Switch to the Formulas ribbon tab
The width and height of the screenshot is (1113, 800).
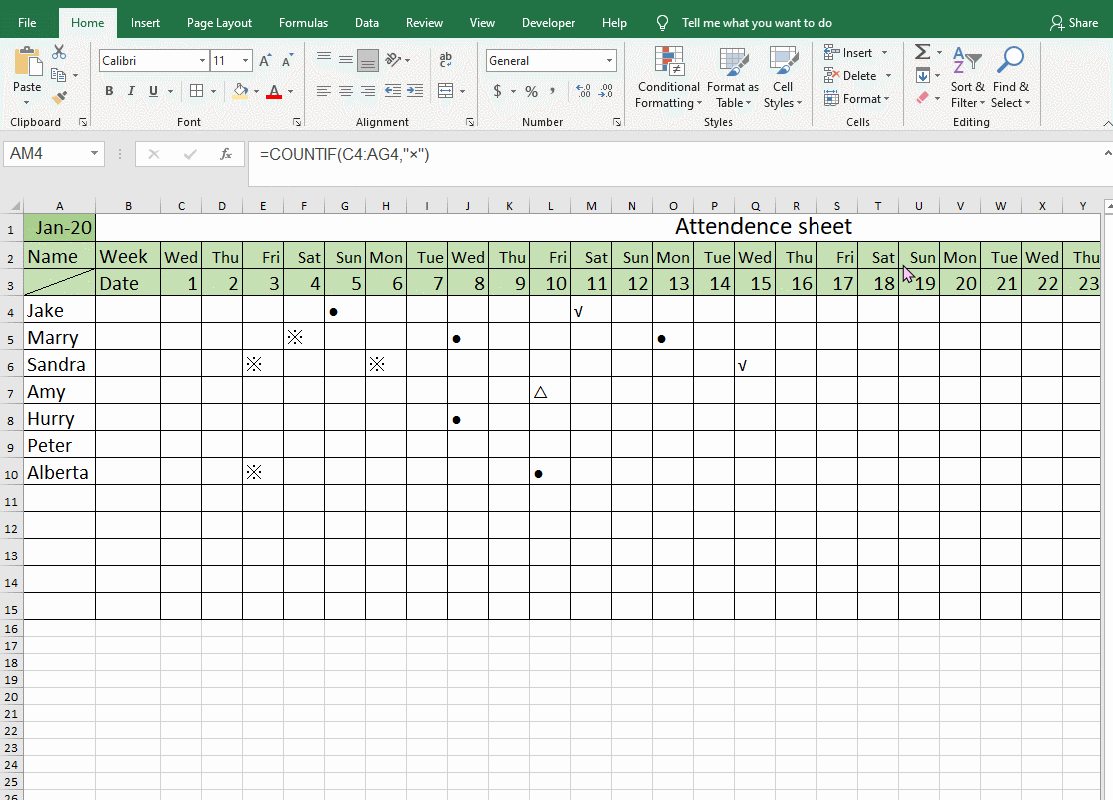point(302,22)
